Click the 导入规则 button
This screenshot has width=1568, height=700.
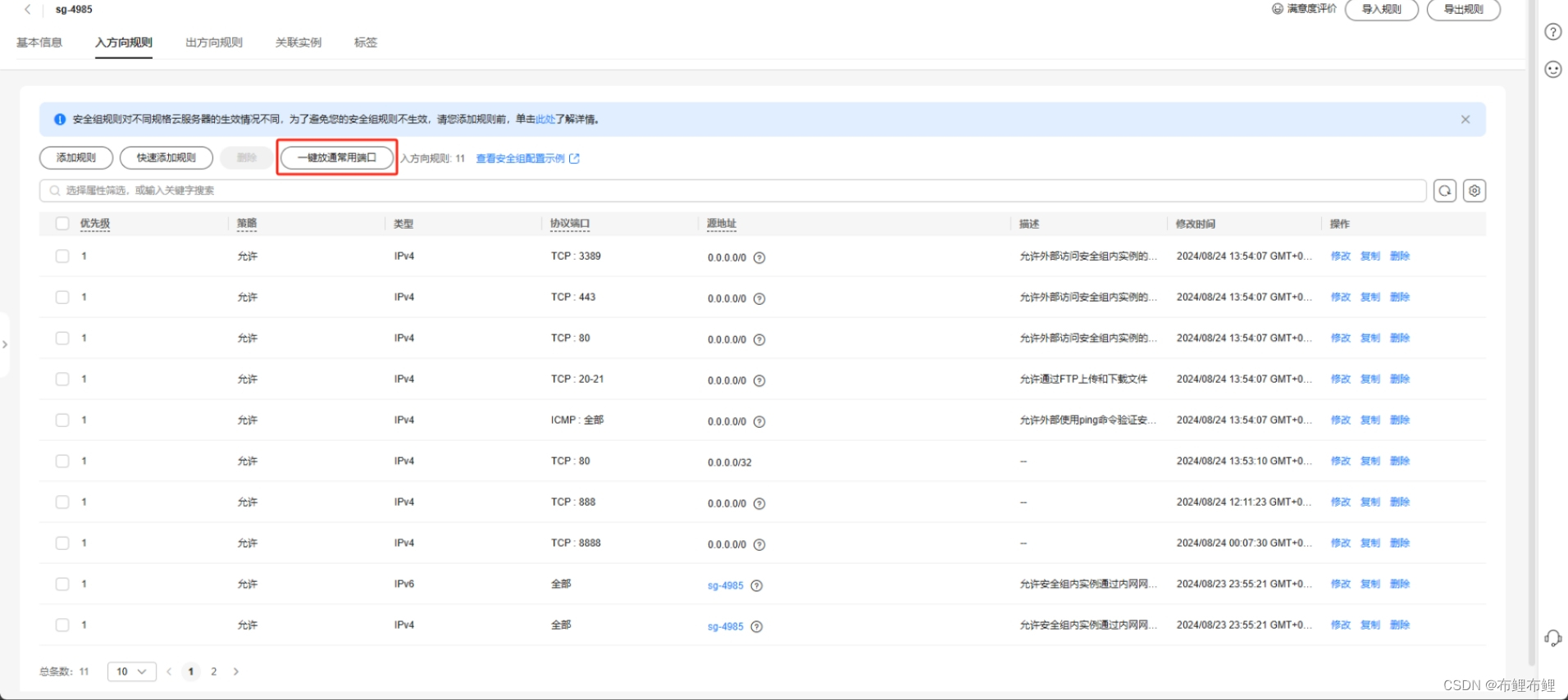1382,10
